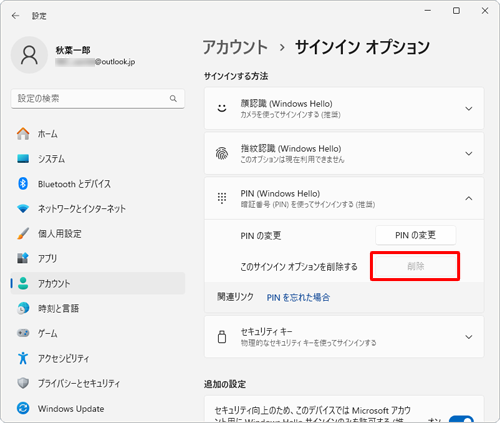Click the PIN の変更 button
This screenshot has width=500, height=423.
coord(416,235)
